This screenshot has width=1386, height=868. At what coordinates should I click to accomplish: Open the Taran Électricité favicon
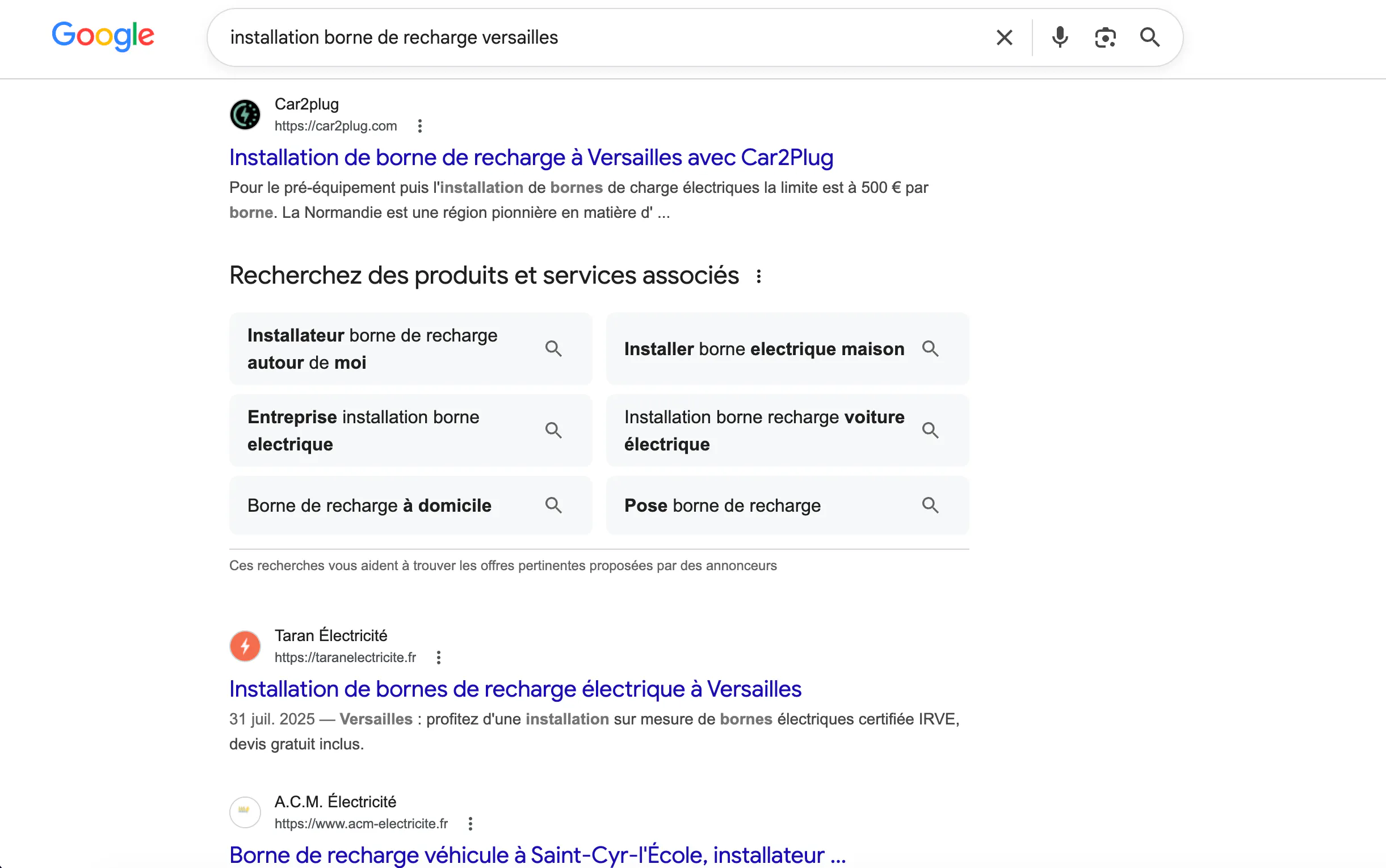click(245, 646)
